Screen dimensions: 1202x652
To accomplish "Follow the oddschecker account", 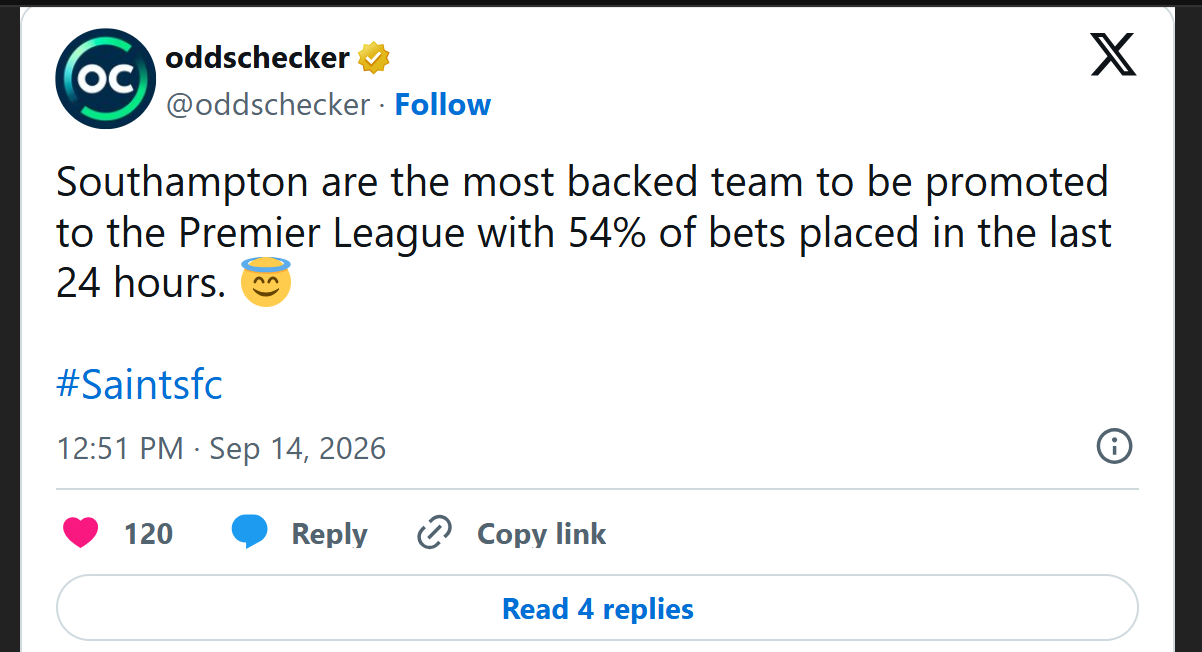I will tap(443, 104).
